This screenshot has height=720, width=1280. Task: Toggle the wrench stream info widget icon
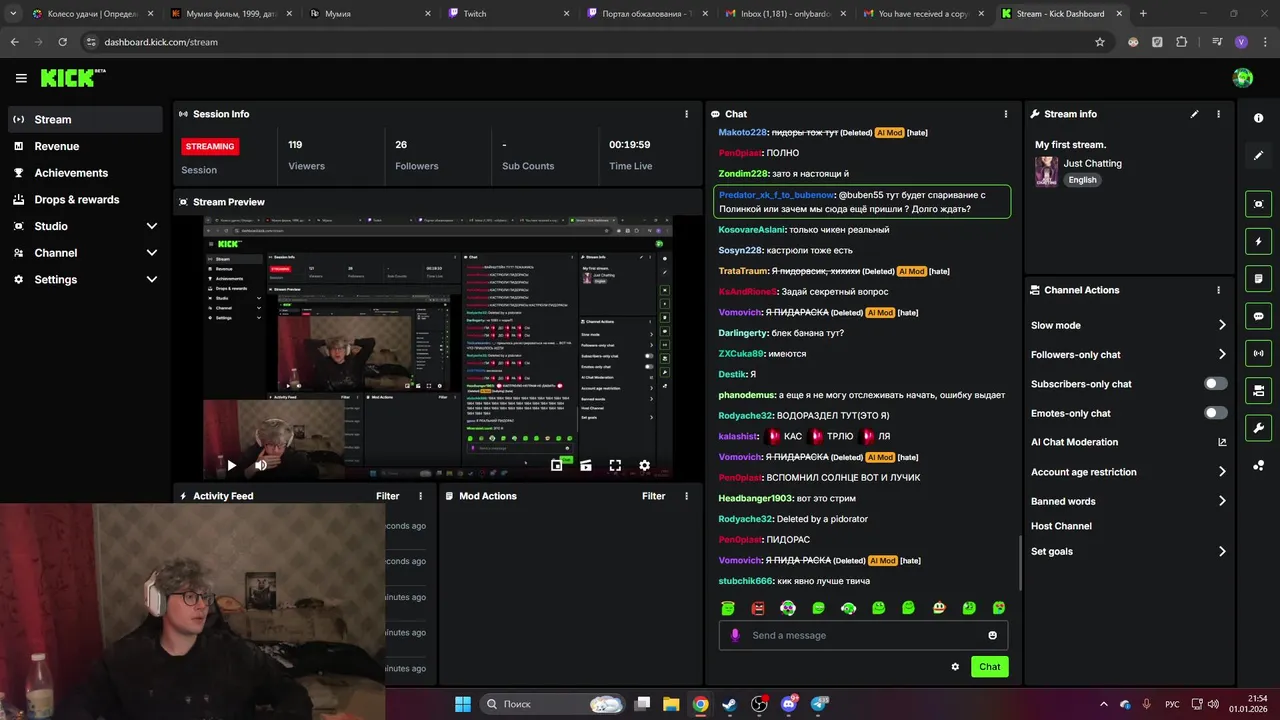[x=1258, y=428]
